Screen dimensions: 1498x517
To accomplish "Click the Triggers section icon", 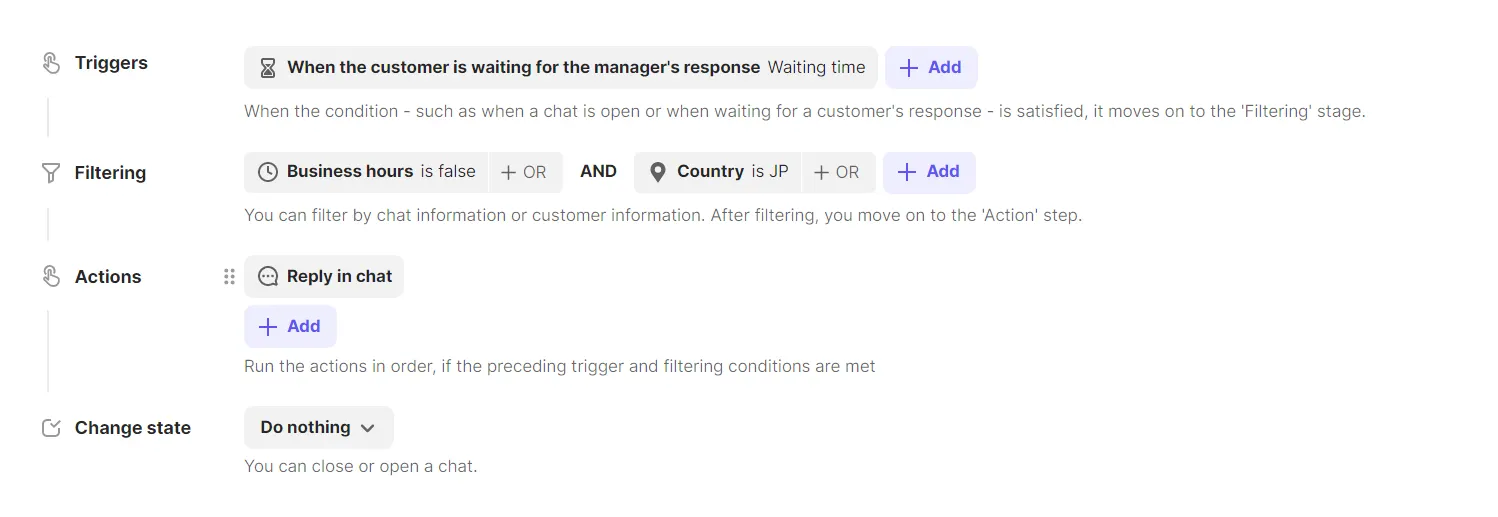I will (x=51, y=63).
